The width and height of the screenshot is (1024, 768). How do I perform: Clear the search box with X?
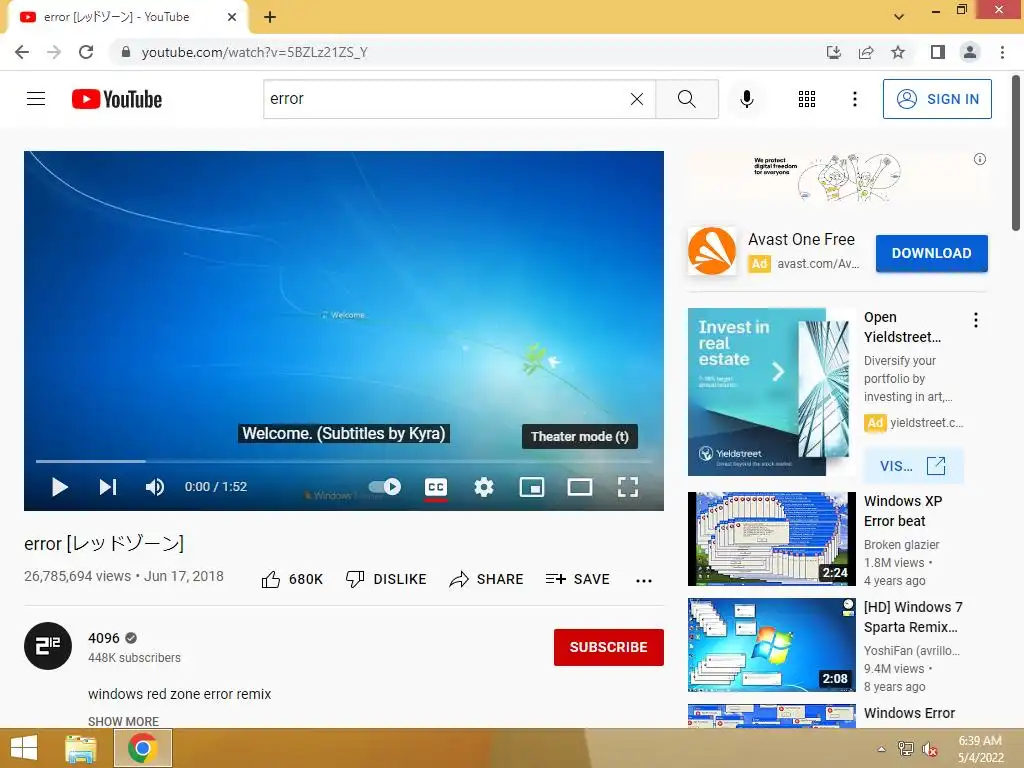(x=637, y=99)
